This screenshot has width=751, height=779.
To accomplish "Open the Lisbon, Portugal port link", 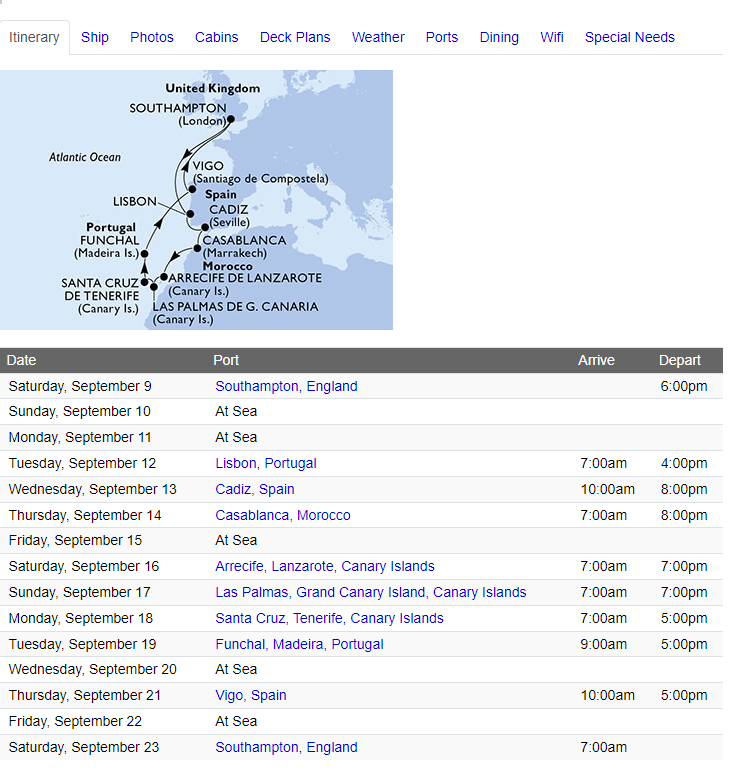I will (266, 463).
